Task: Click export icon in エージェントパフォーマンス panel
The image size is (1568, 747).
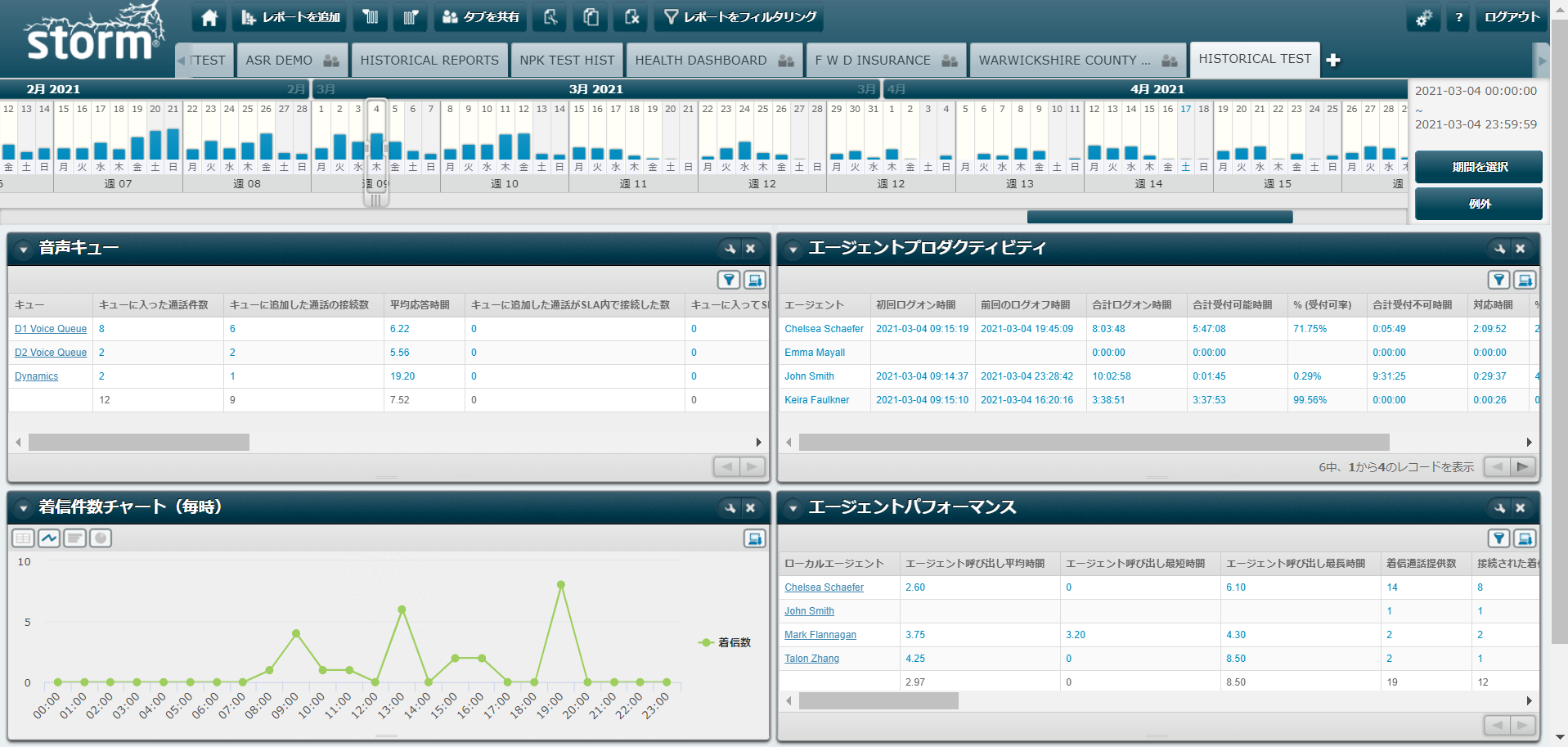Action: click(1525, 538)
